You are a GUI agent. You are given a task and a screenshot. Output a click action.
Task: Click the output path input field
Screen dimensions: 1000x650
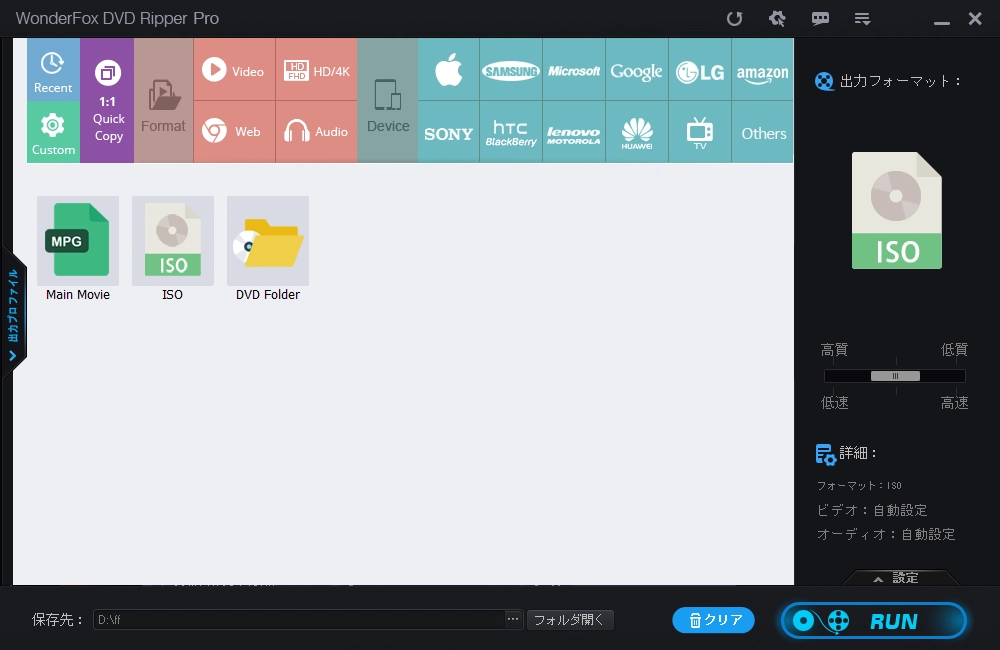coord(300,620)
